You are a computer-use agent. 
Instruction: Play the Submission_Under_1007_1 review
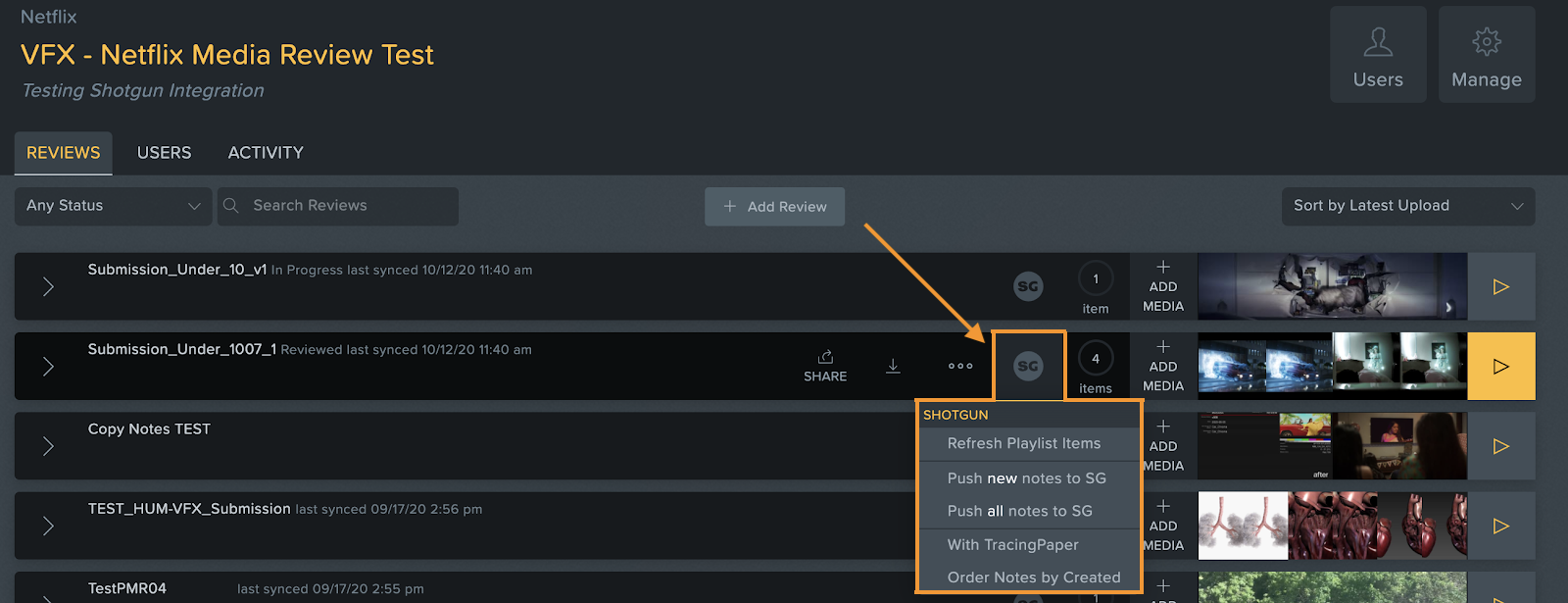1501,367
